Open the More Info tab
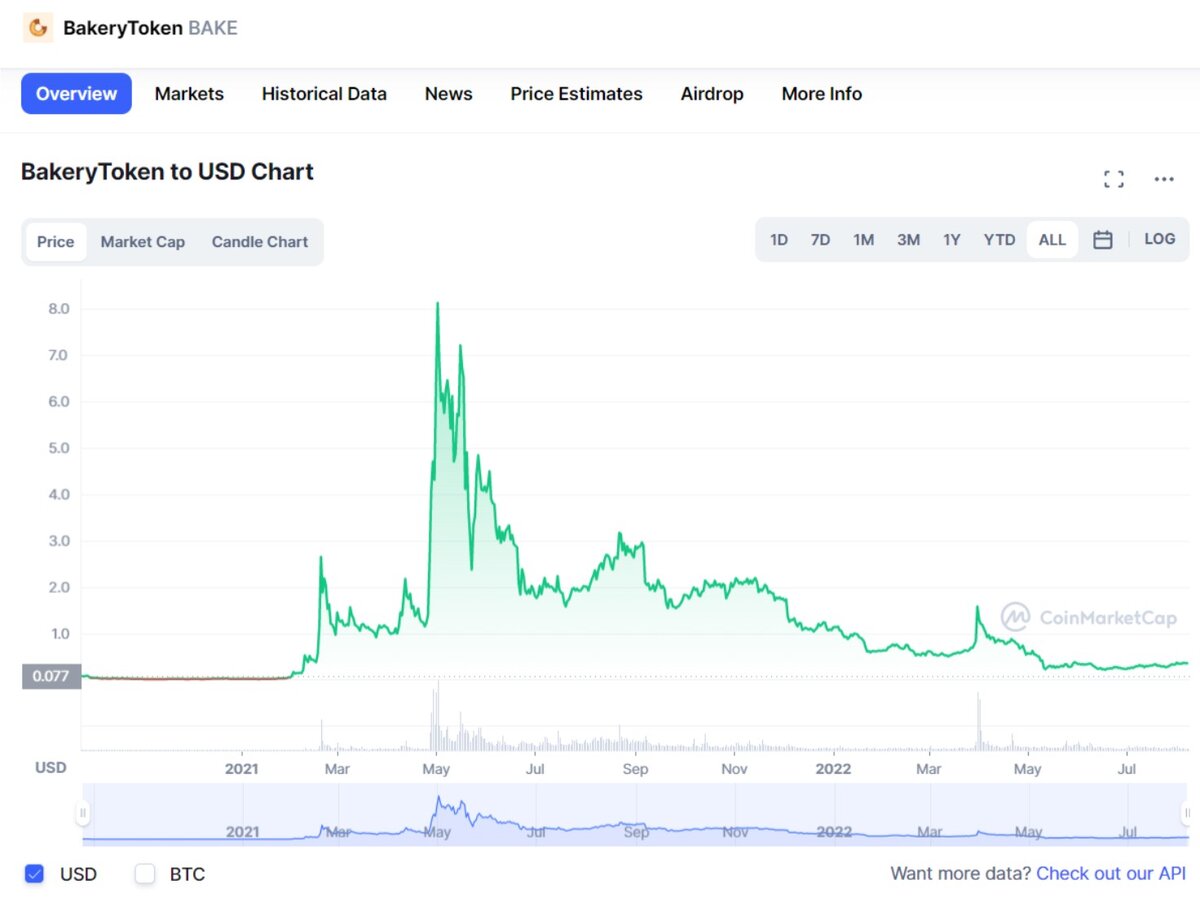This screenshot has width=1200, height=897. (821, 94)
